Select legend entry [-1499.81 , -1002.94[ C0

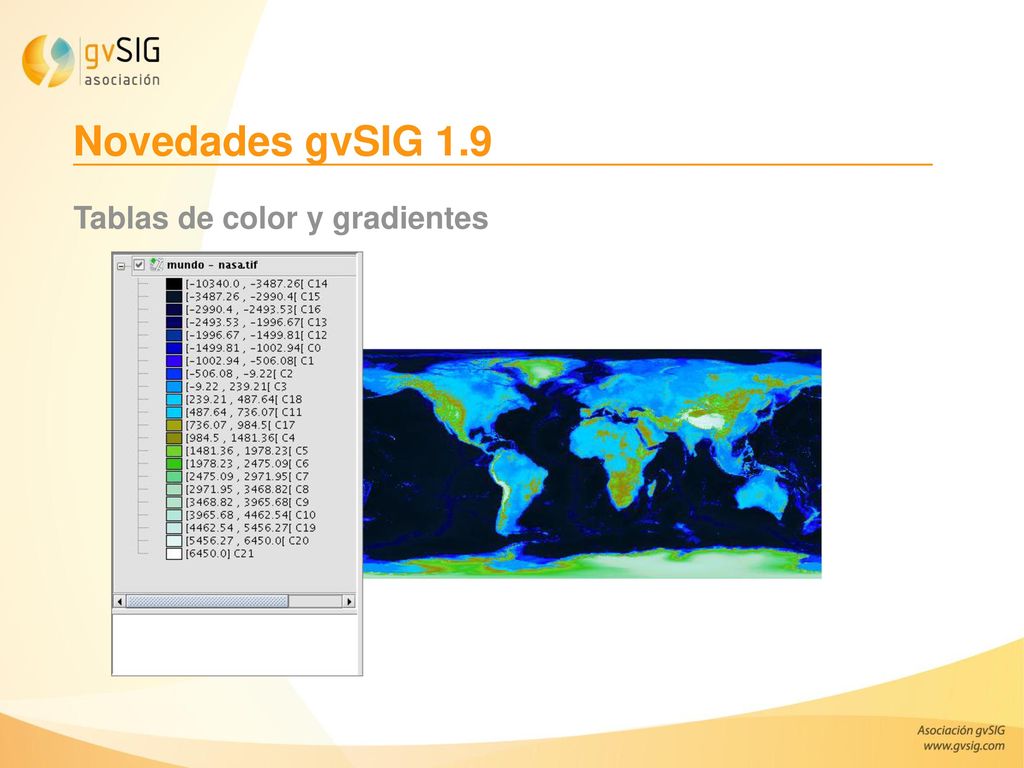(x=253, y=348)
